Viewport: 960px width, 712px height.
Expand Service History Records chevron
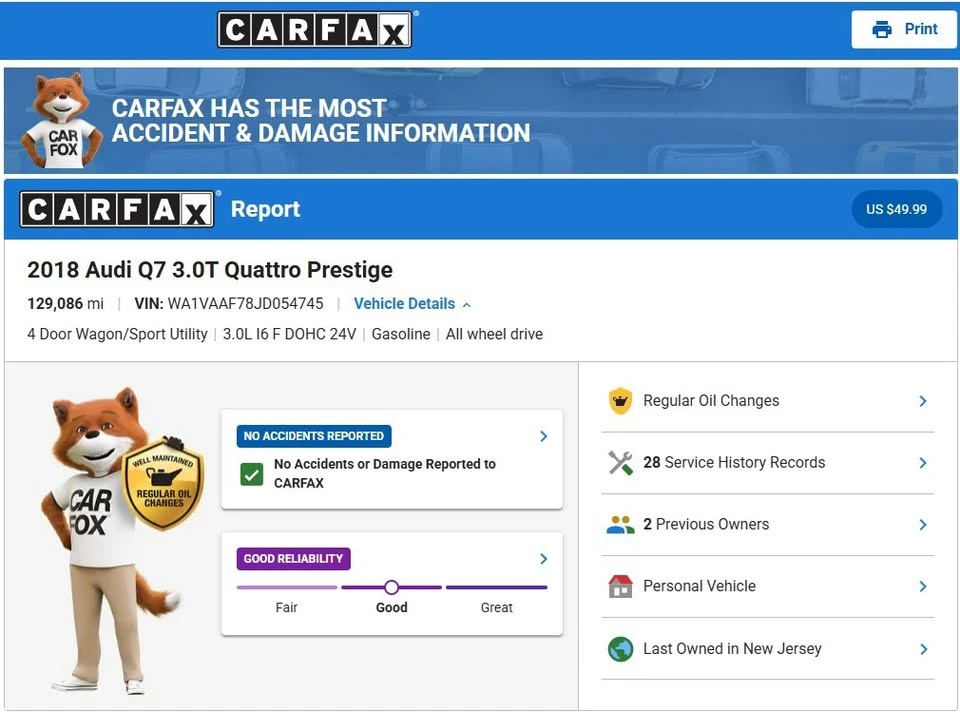click(923, 463)
